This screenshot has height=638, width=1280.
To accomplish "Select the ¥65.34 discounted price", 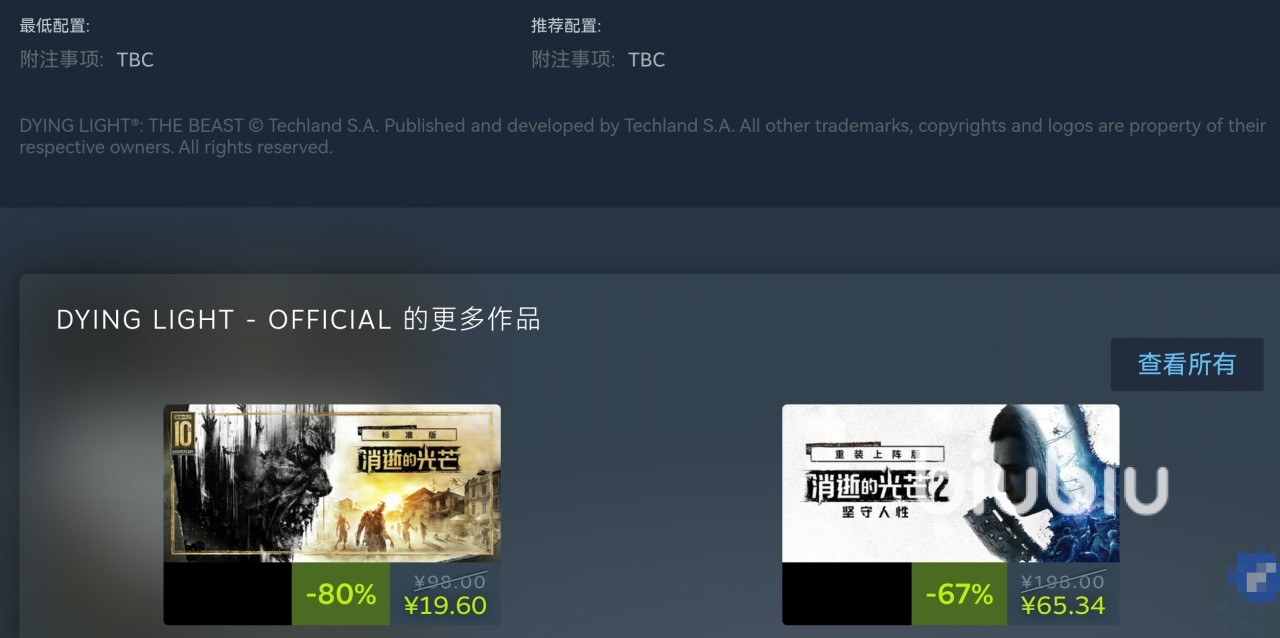I will tap(1063, 605).
